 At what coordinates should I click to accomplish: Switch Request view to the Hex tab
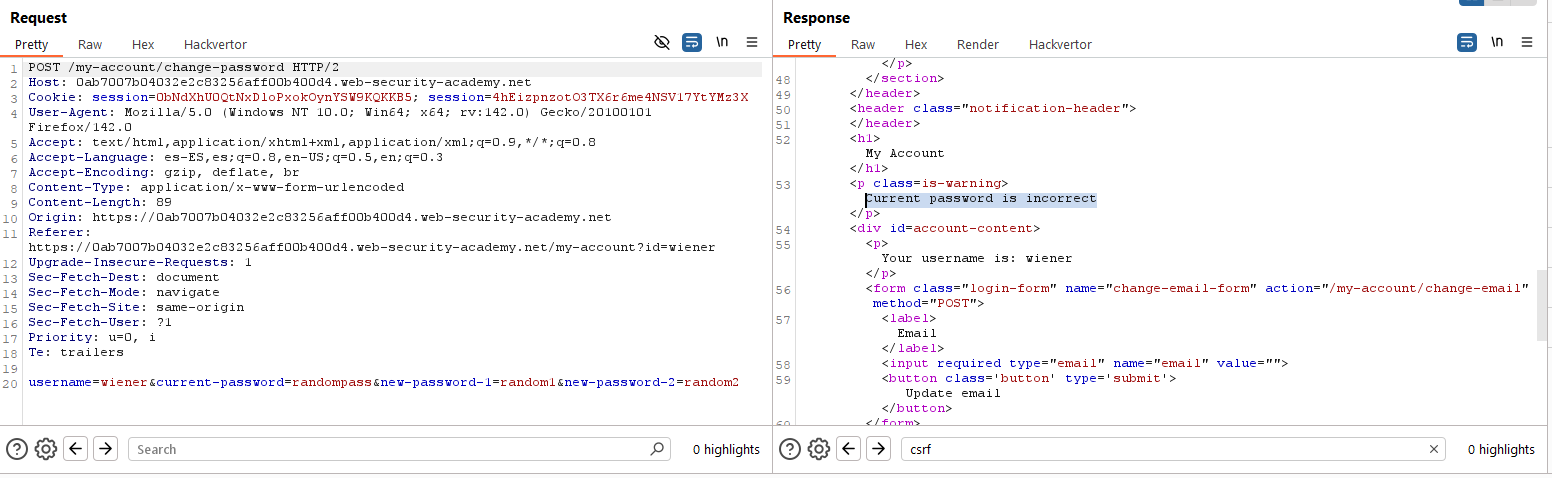(143, 44)
